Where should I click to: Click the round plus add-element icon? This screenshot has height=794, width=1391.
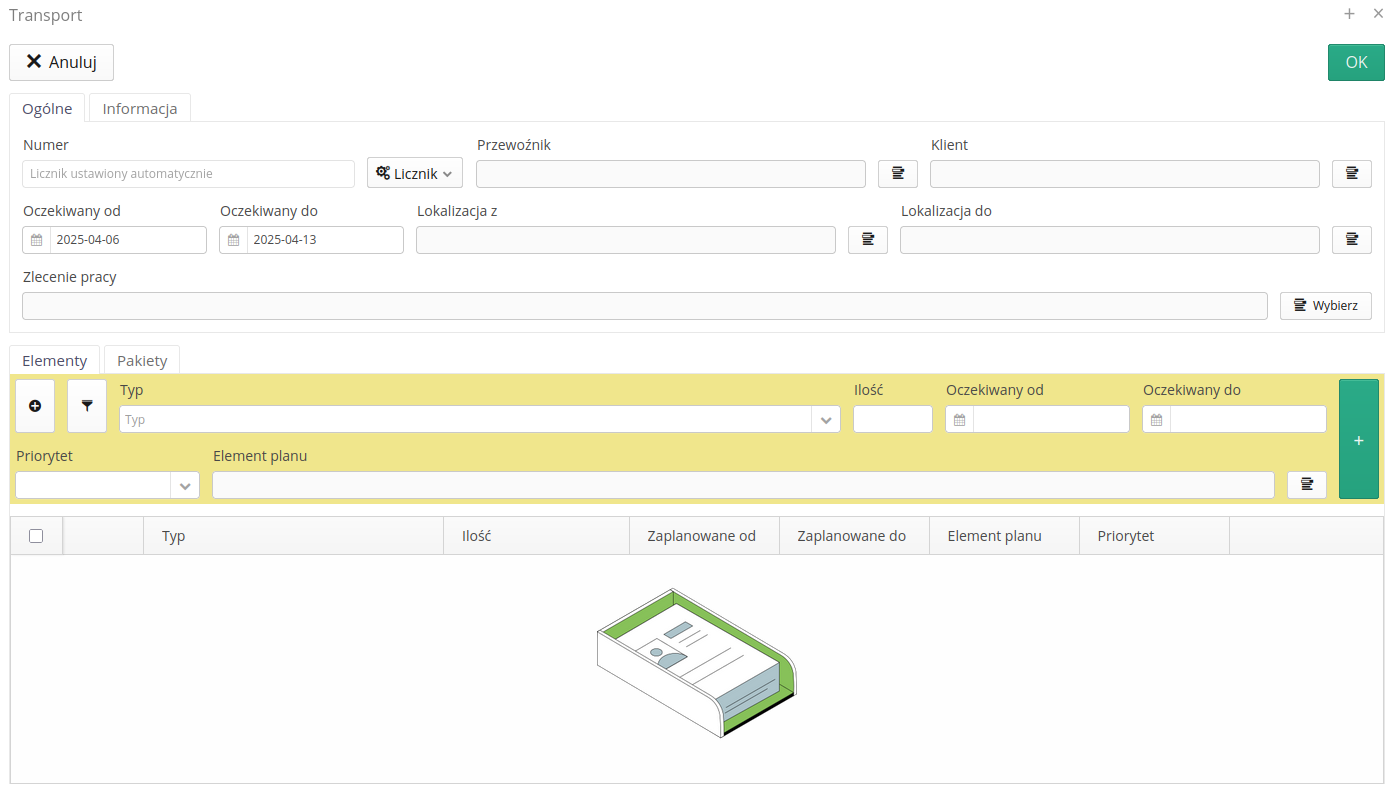tap(35, 406)
